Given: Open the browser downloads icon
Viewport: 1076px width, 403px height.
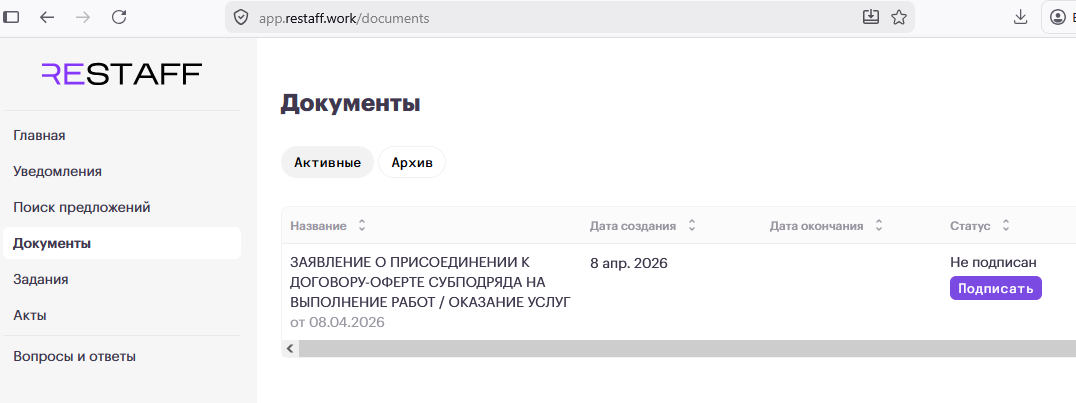Looking at the screenshot, I should [1020, 17].
